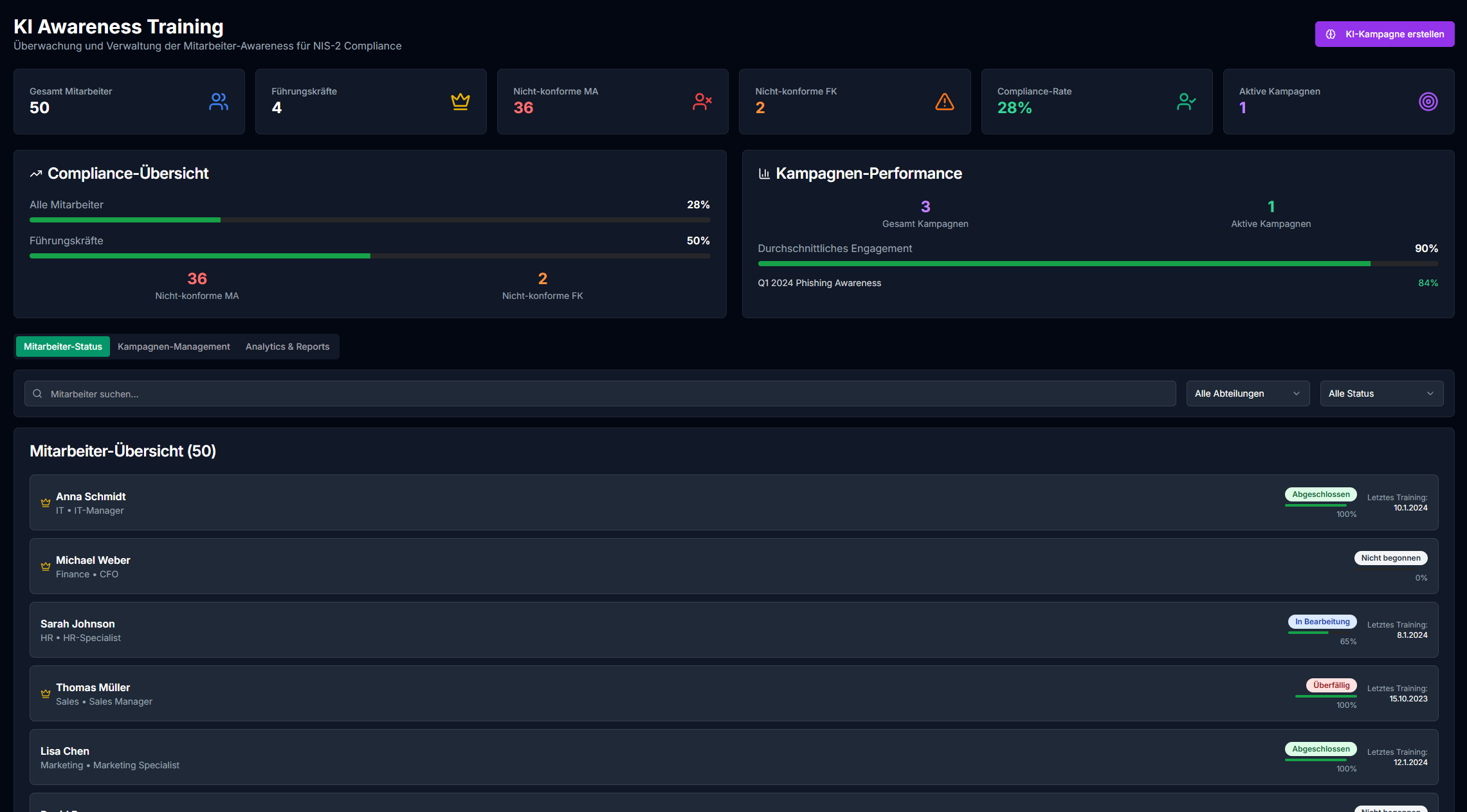Click the trend icon beside Compliance-Übersicht
Screen dimensions: 1467x812
click(35, 172)
